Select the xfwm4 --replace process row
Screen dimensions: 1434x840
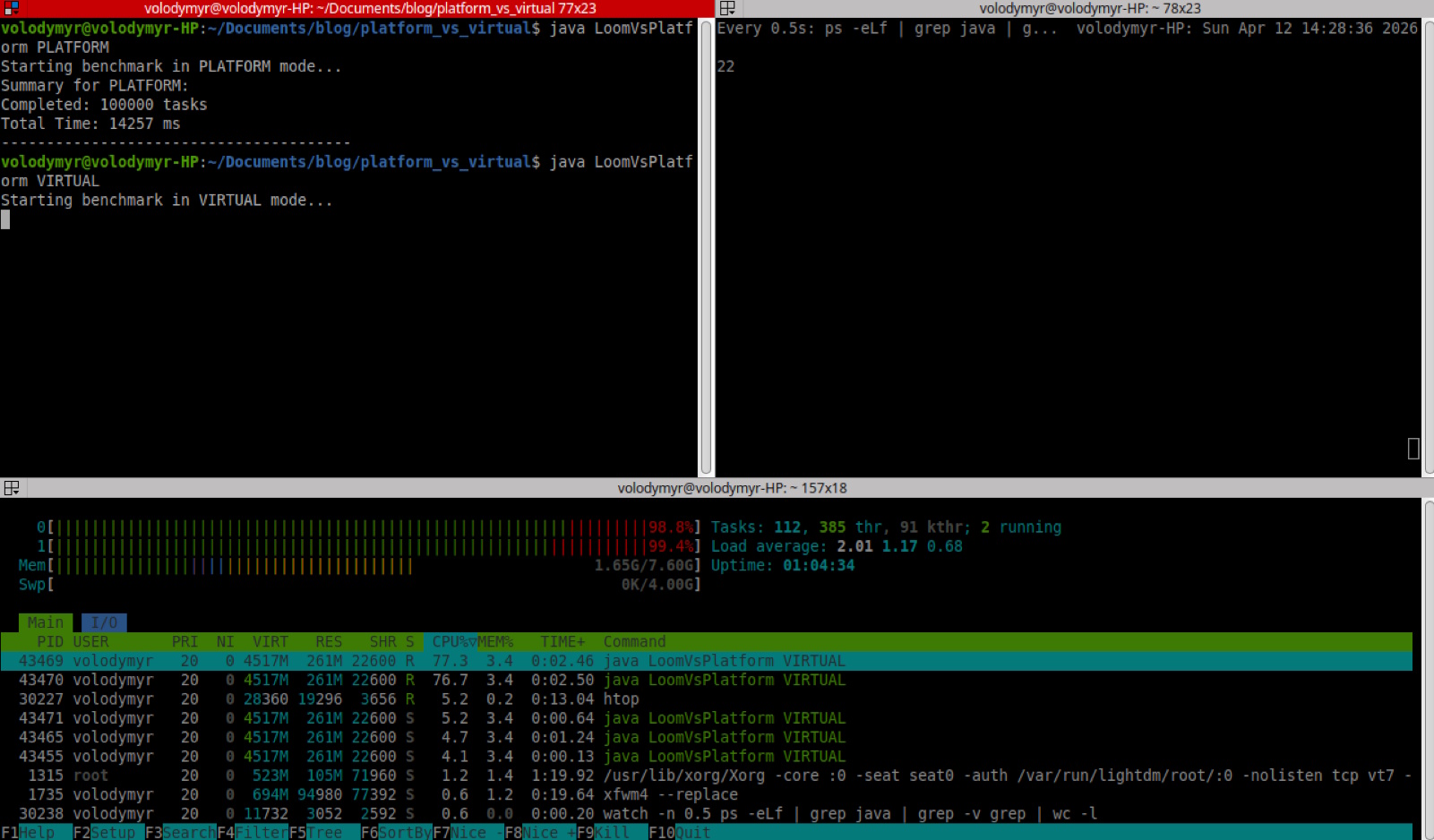[706, 794]
